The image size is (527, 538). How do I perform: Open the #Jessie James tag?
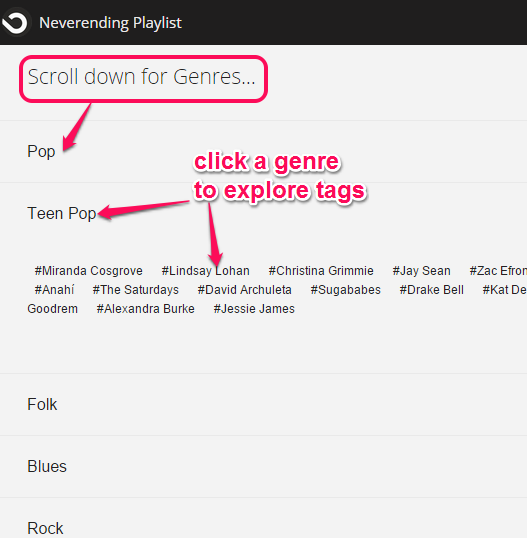point(254,309)
